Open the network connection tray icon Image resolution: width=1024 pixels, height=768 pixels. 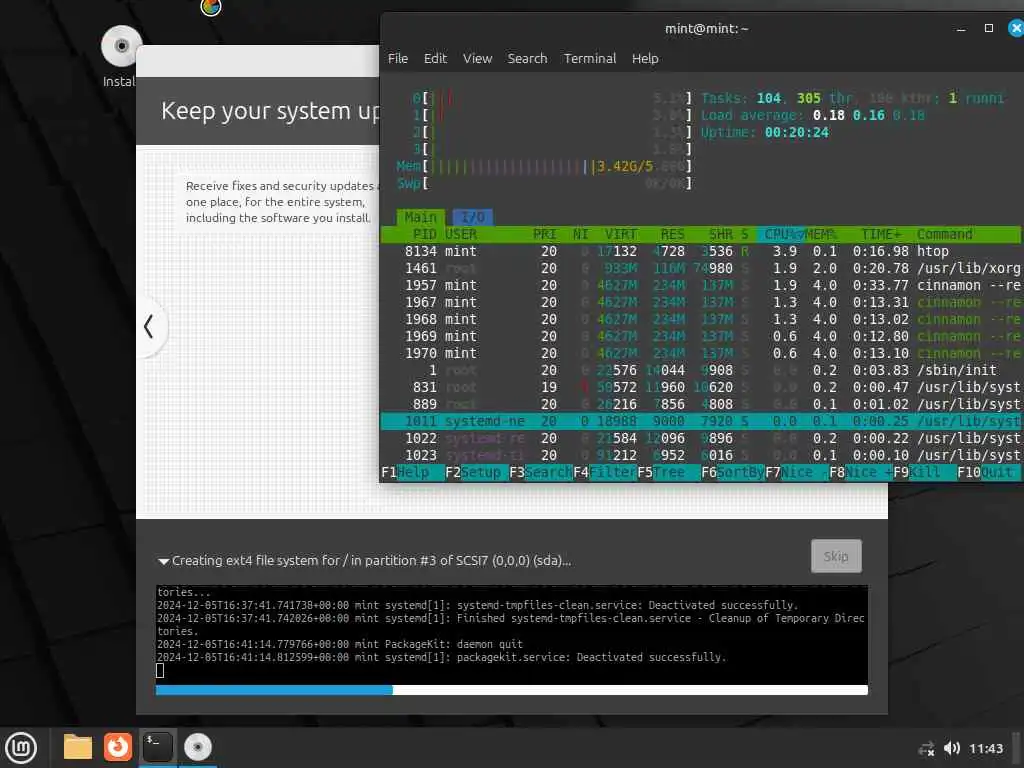pos(926,749)
